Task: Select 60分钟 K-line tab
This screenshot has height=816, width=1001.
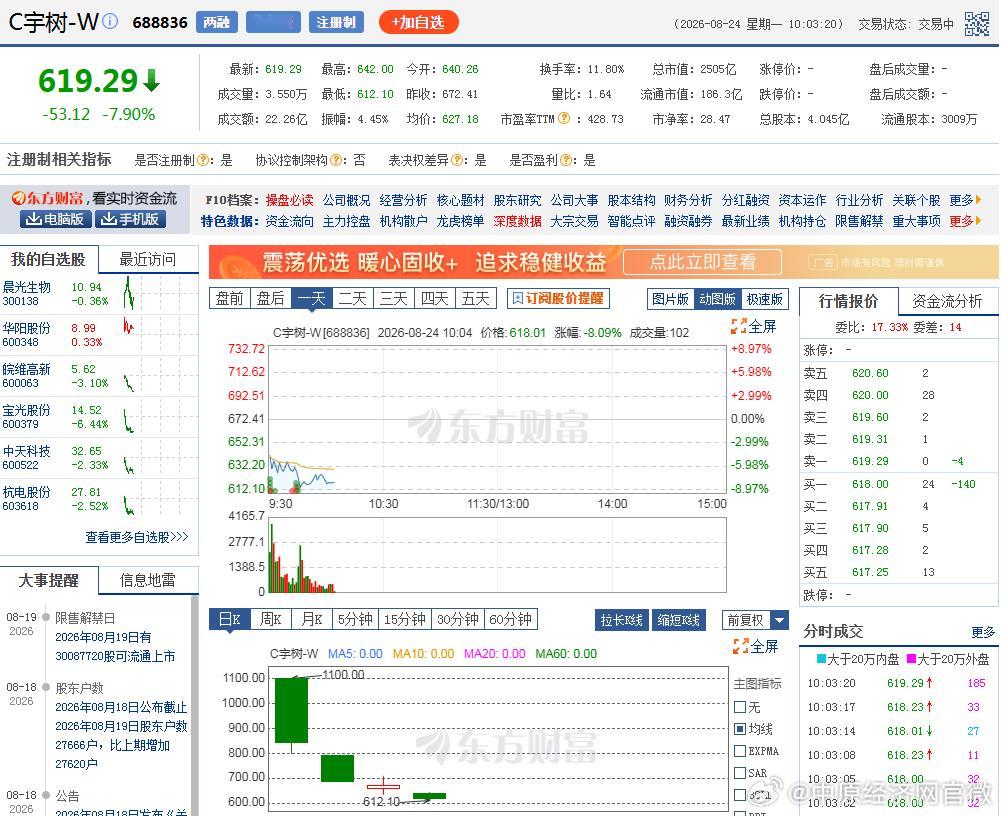Action: click(511, 619)
